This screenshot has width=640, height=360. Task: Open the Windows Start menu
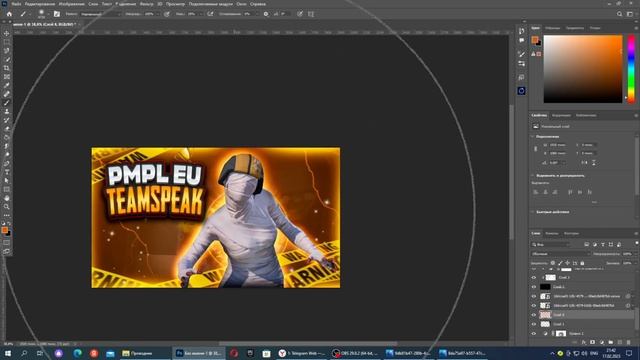[x=8, y=353]
